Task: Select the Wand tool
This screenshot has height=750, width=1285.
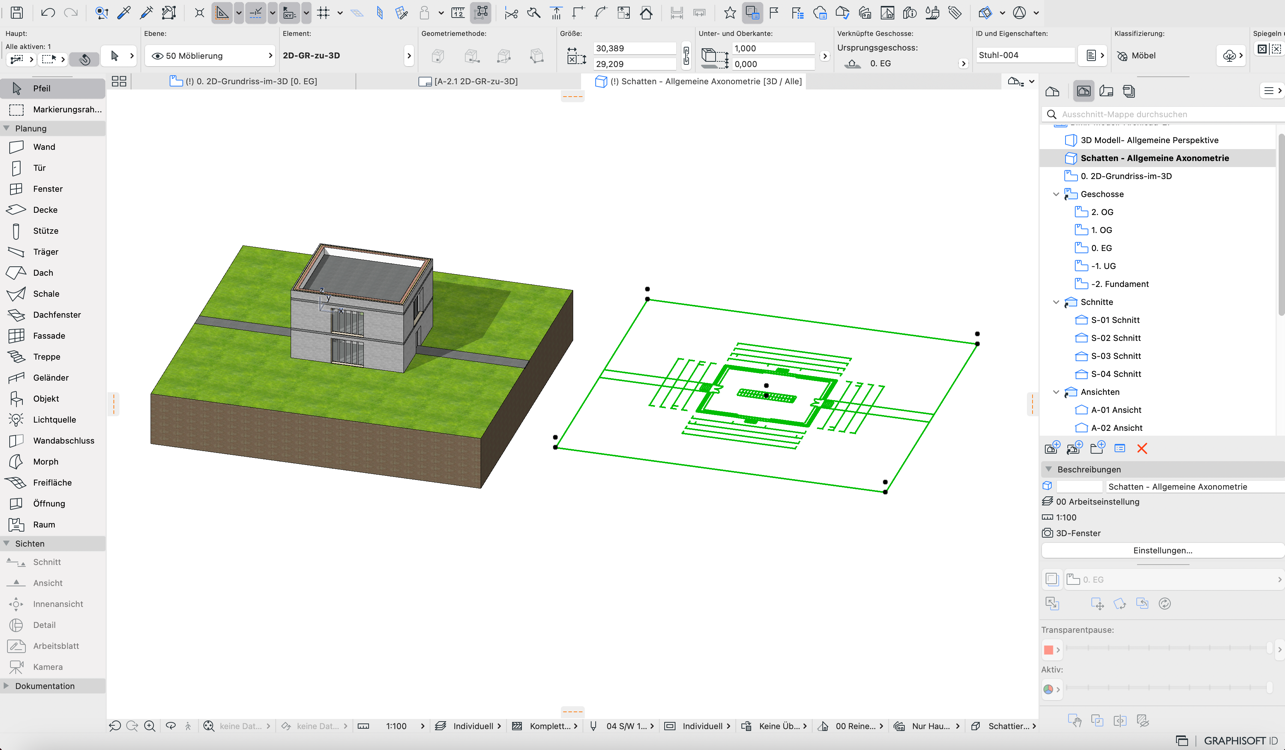Action: pos(53,147)
